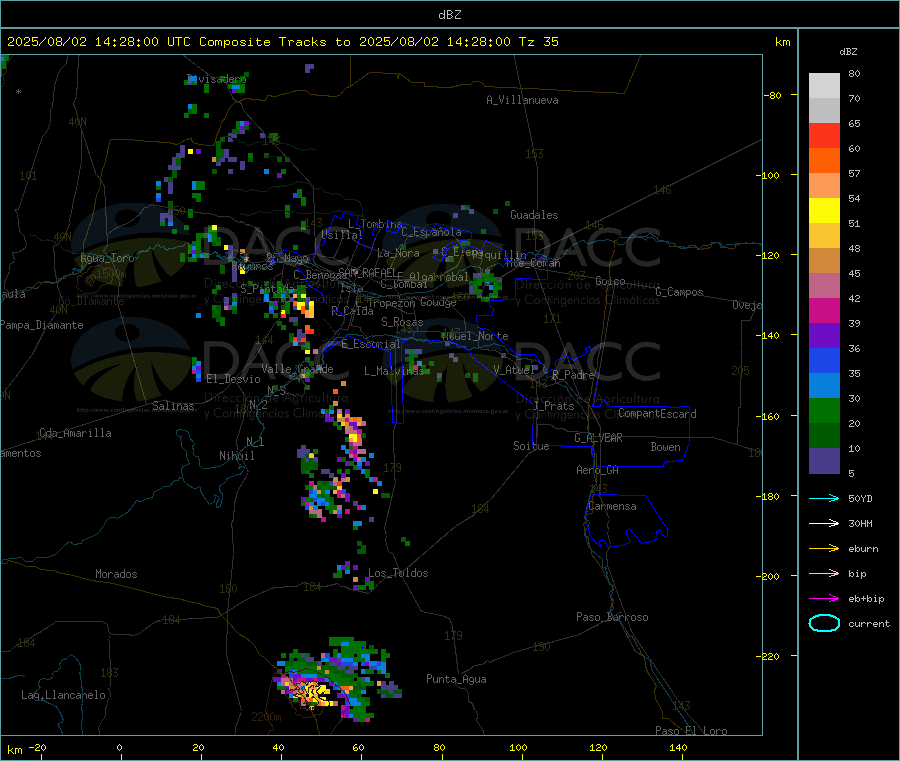Select the Punta_Agua station label
This screenshot has height=761, width=900.
click(x=456, y=679)
